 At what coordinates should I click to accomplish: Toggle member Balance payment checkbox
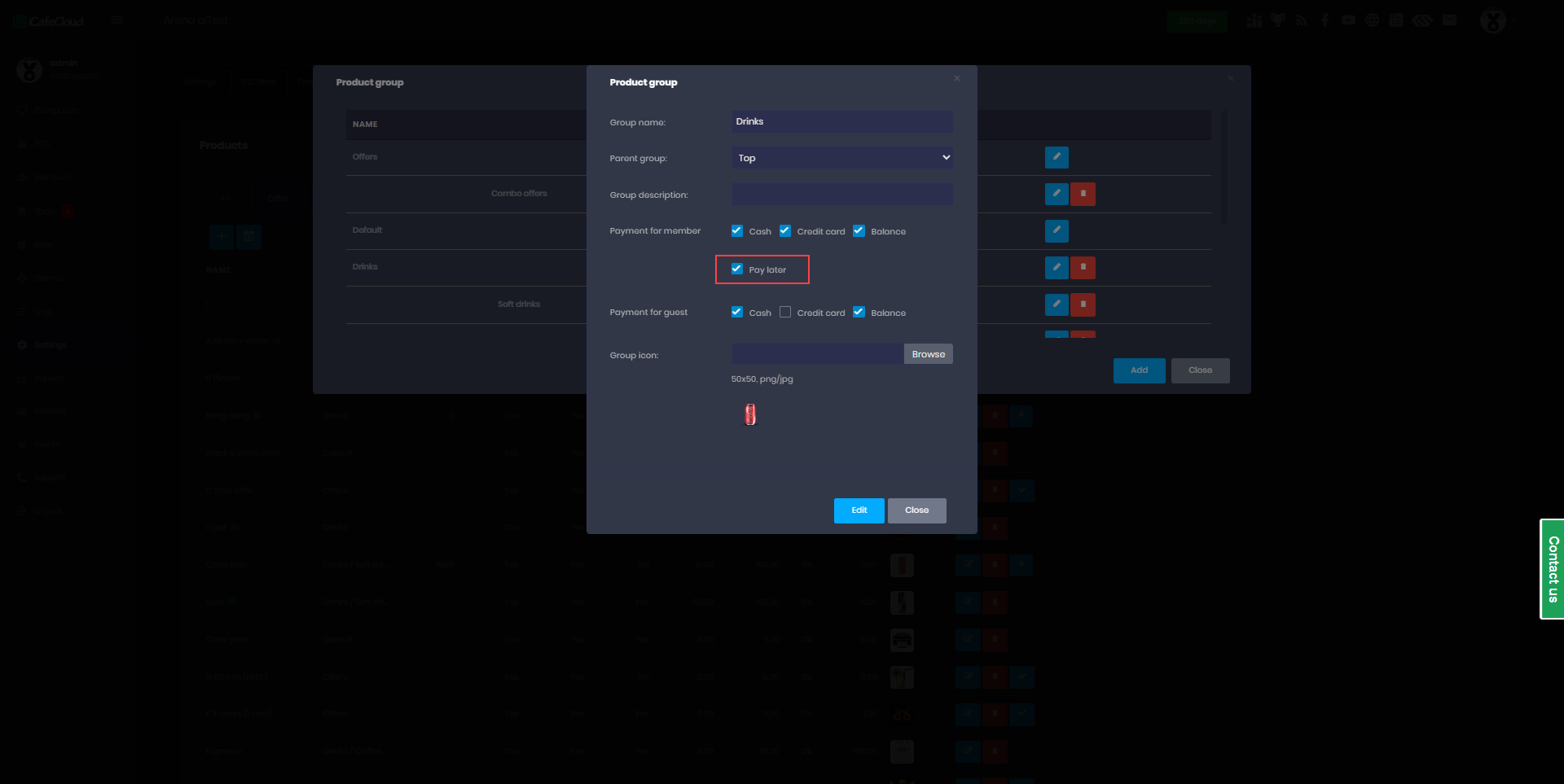(859, 231)
